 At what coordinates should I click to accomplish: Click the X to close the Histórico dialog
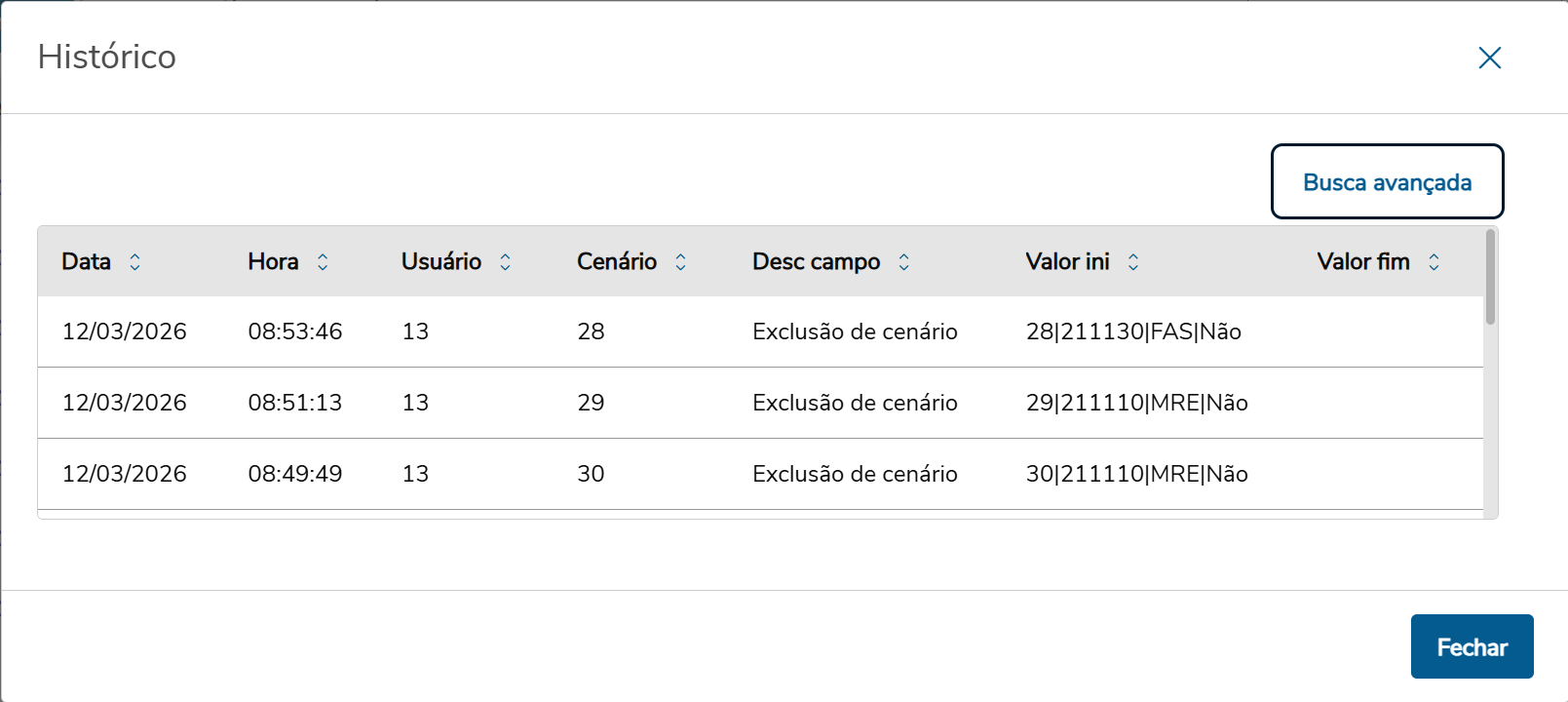[x=1489, y=58]
